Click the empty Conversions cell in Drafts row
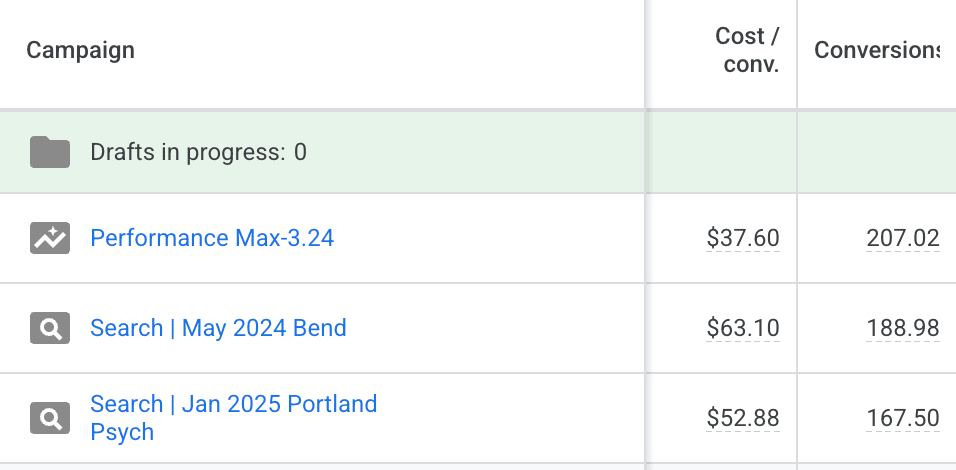The image size is (956, 470). pos(876,152)
